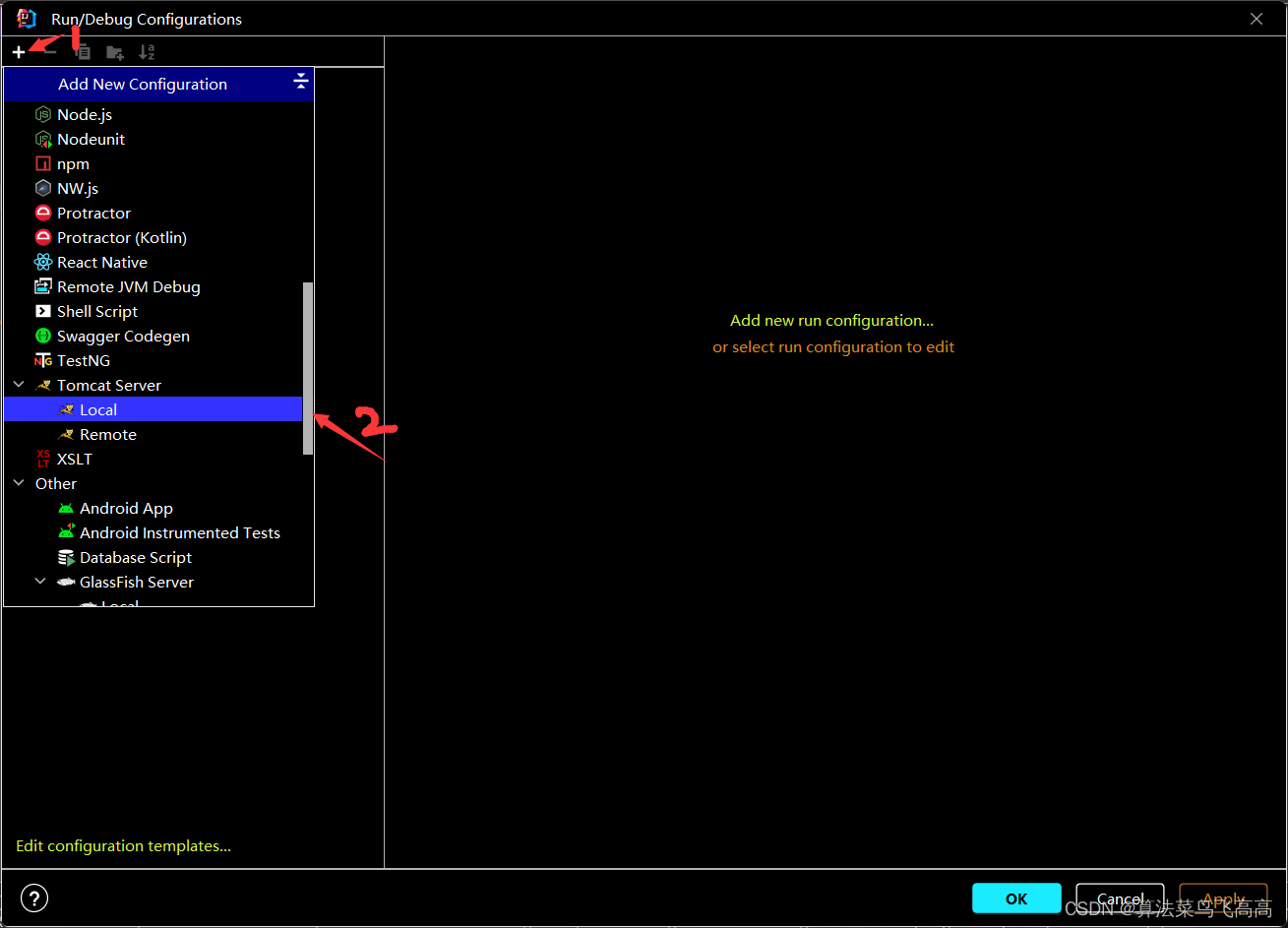Viewport: 1288px width, 928px height.
Task: Select Local under Tomcat Server
Action: pos(153,409)
